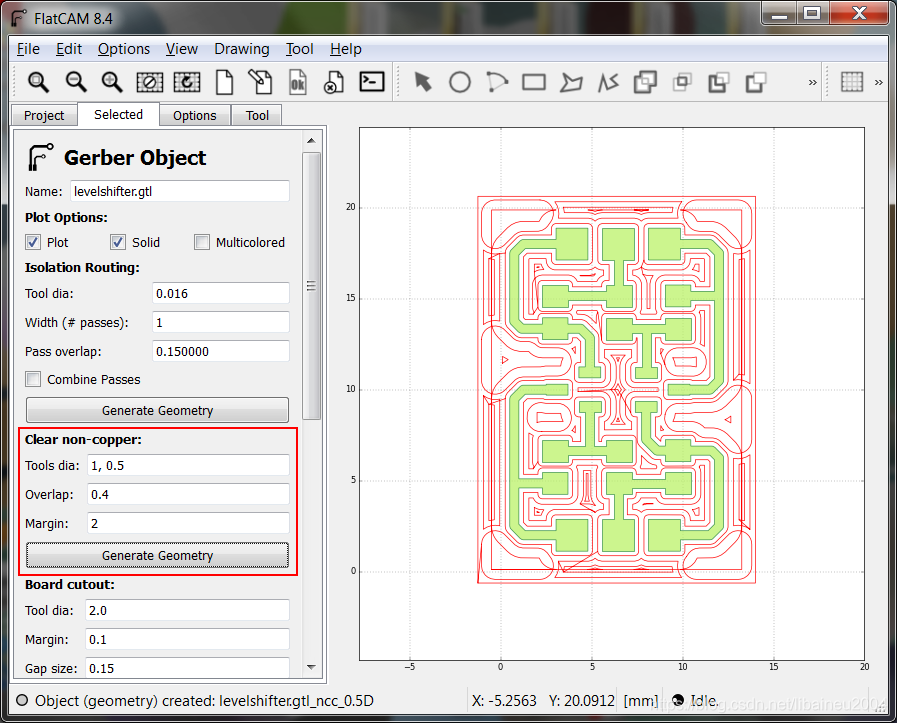Enable the Combine Passes checkbox
Screen dimensions: 897x723
(33, 379)
